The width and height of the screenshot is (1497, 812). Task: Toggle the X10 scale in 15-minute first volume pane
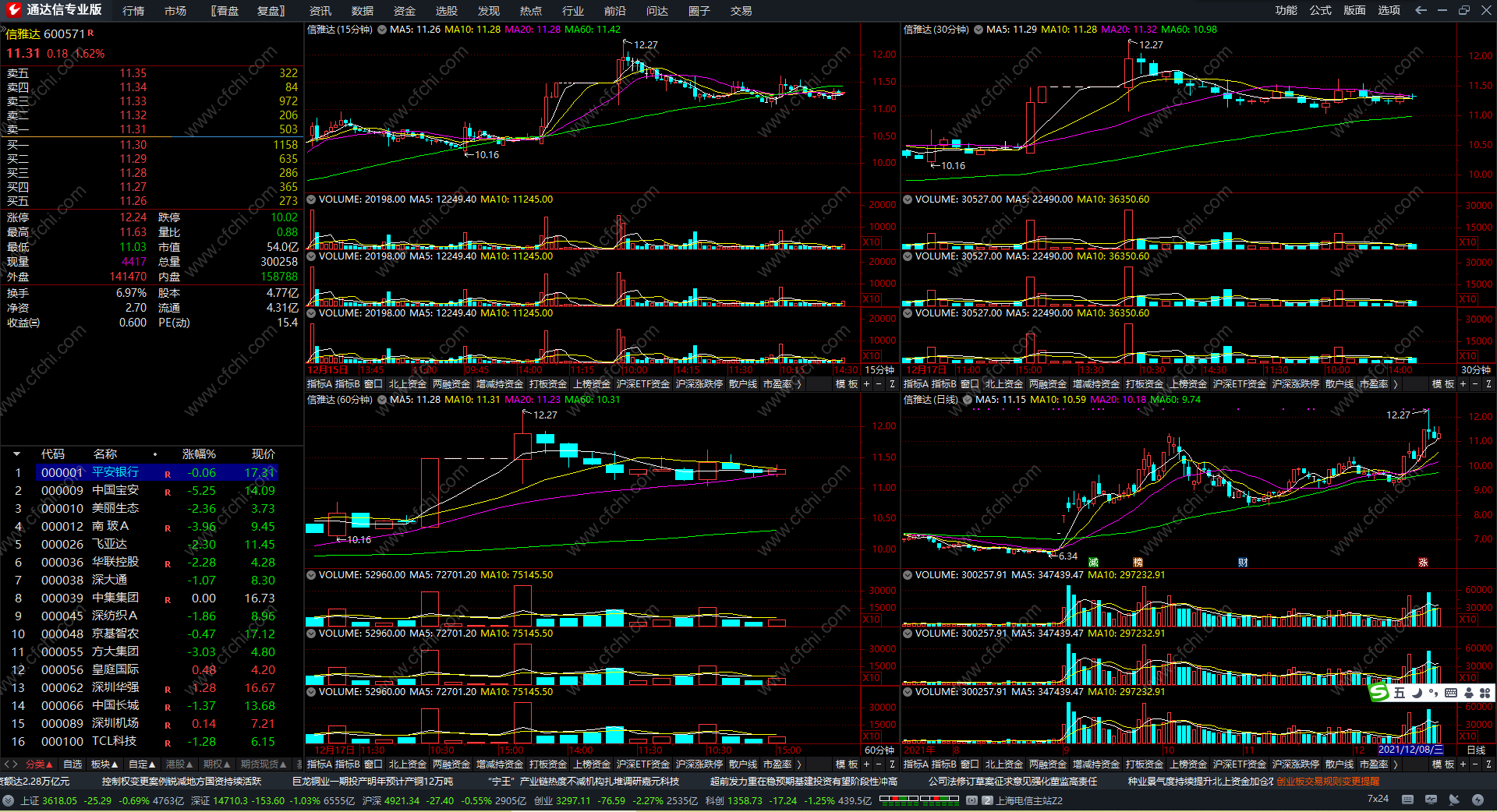[x=871, y=242]
